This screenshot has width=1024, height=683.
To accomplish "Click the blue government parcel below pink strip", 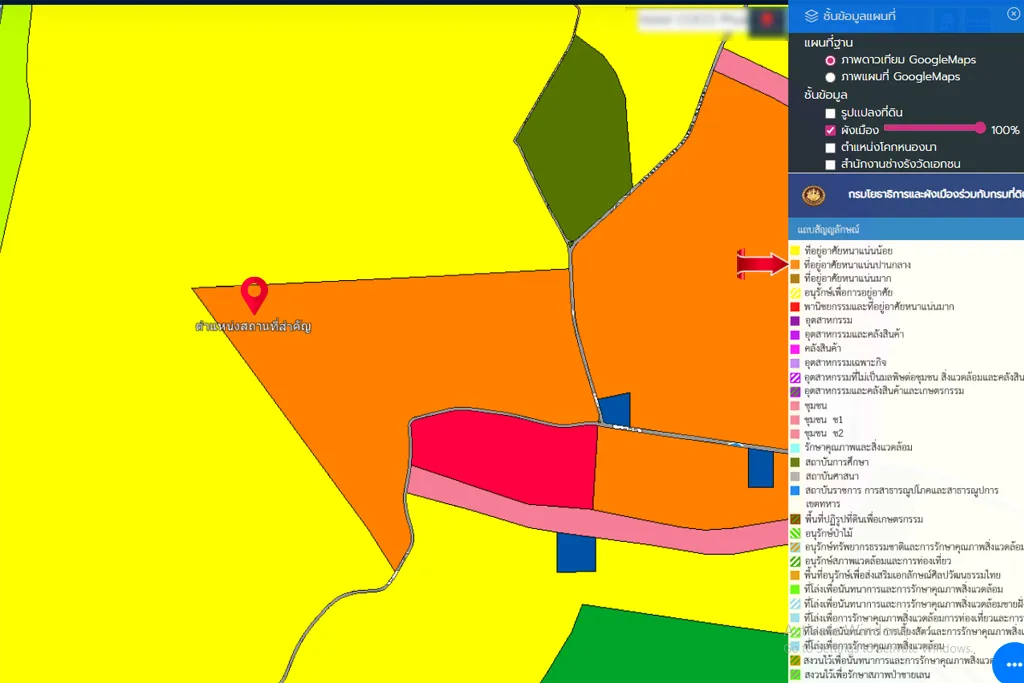I will 576,552.
